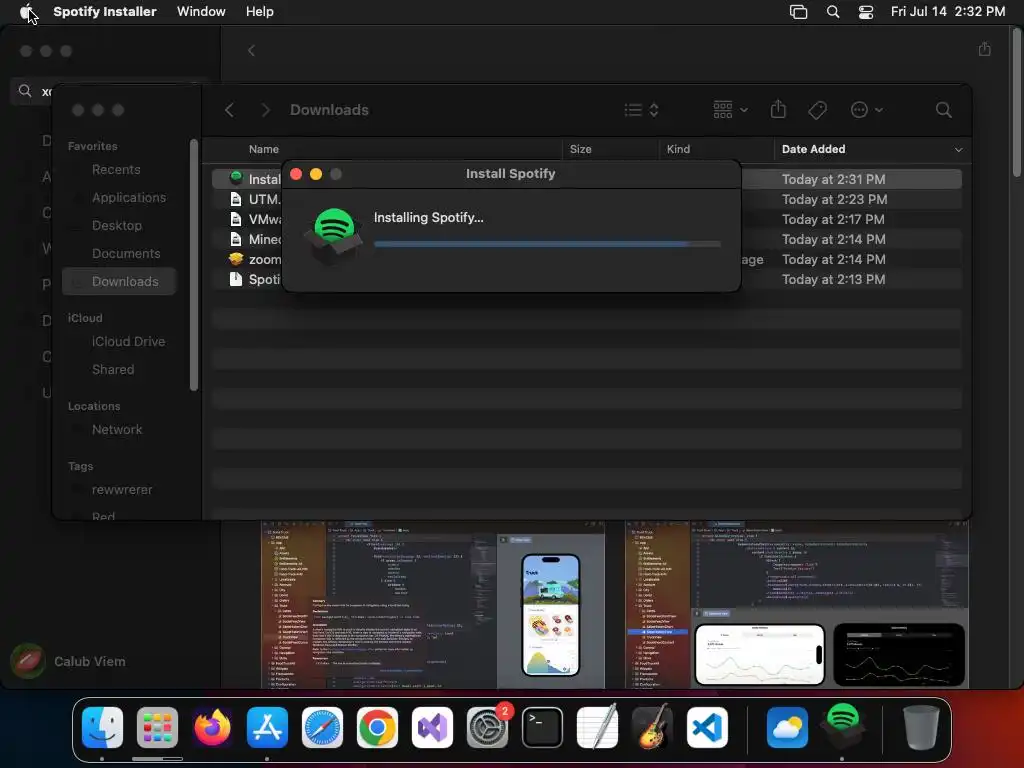Open Terminal from the Dock
This screenshot has width=1024, height=768.
[542, 727]
